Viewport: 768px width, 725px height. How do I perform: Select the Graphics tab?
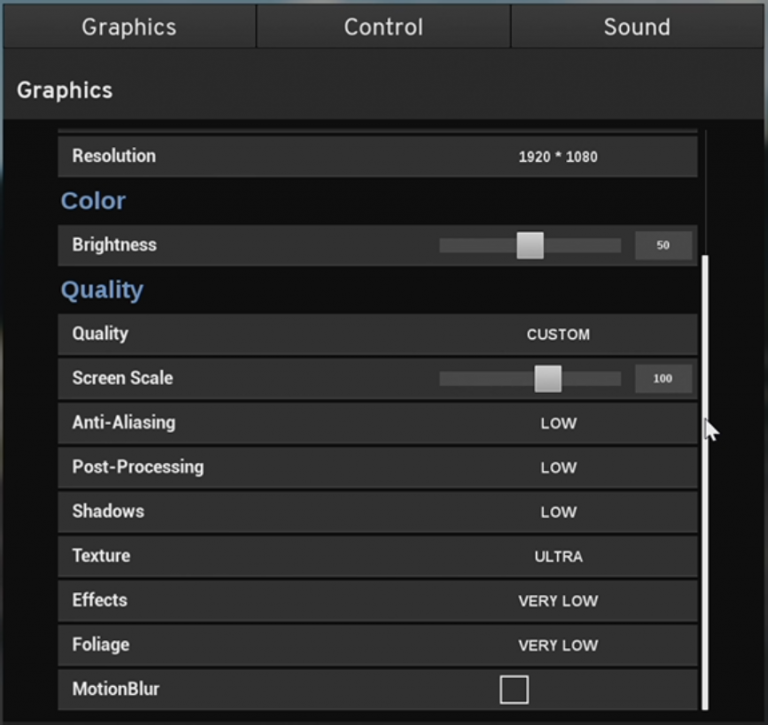129,27
